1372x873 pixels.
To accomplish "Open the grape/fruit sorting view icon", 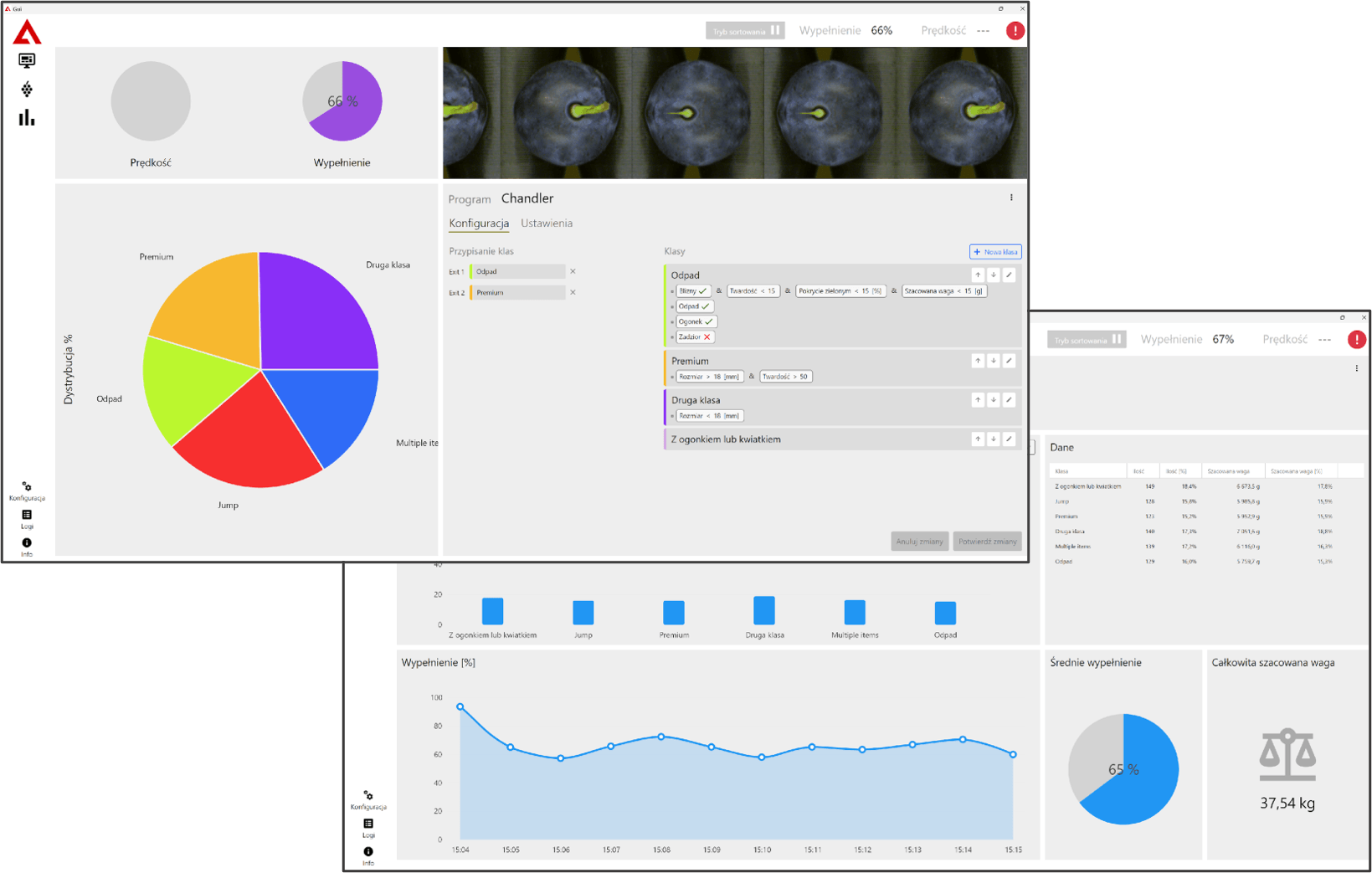I will point(27,90).
